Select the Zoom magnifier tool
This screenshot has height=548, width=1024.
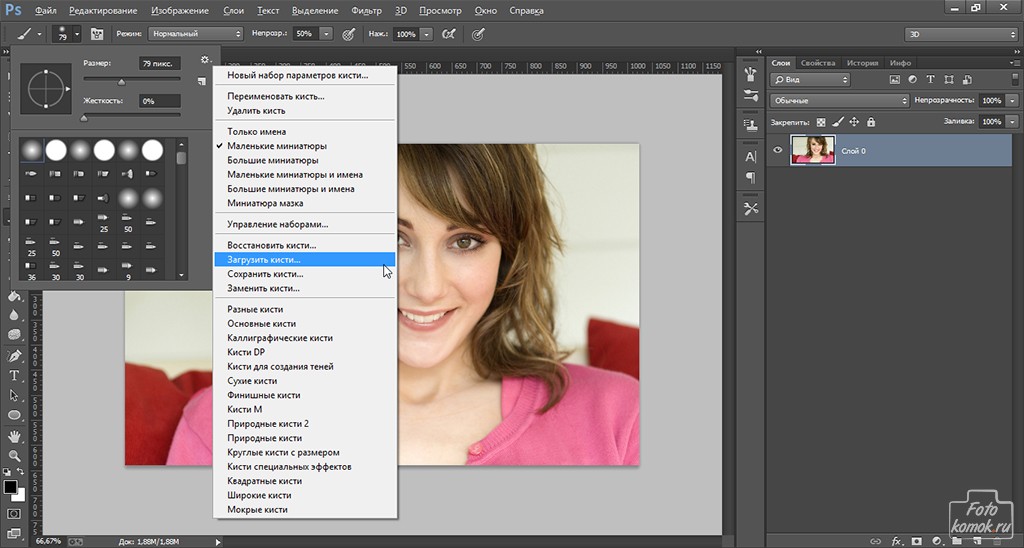14,456
